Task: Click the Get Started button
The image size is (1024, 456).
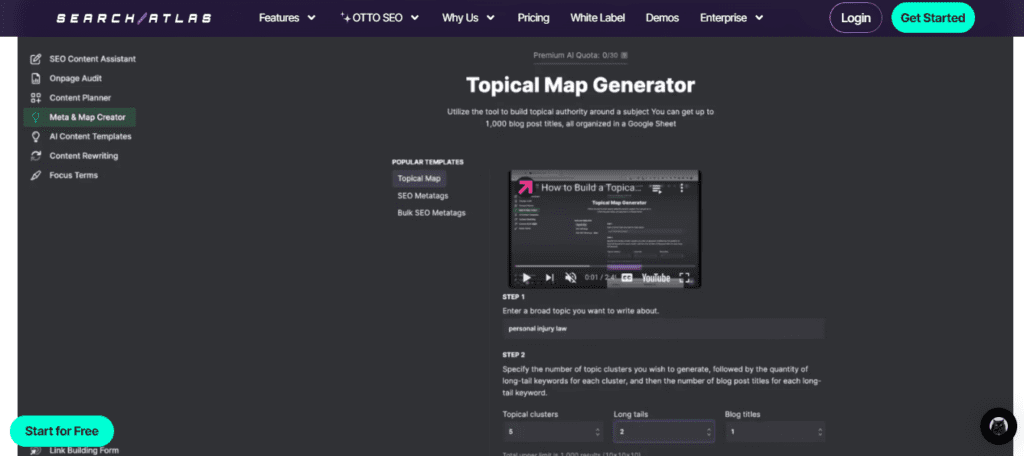Action: tap(933, 18)
